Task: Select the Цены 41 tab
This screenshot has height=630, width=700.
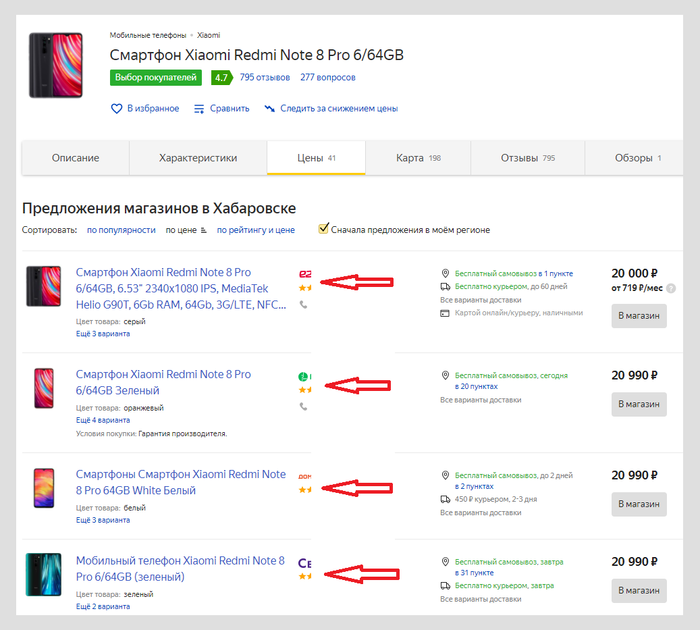Action: point(316,158)
